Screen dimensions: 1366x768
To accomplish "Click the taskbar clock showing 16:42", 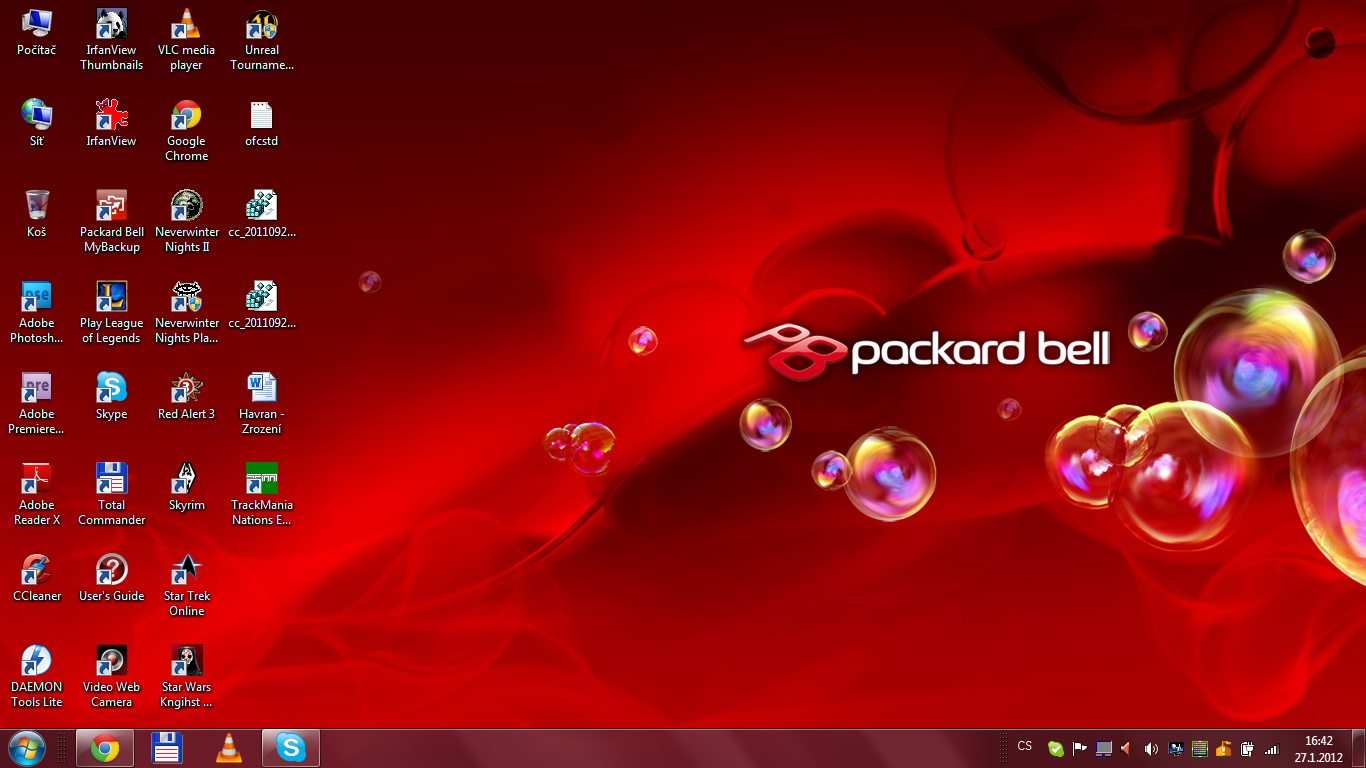I will (x=1319, y=749).
